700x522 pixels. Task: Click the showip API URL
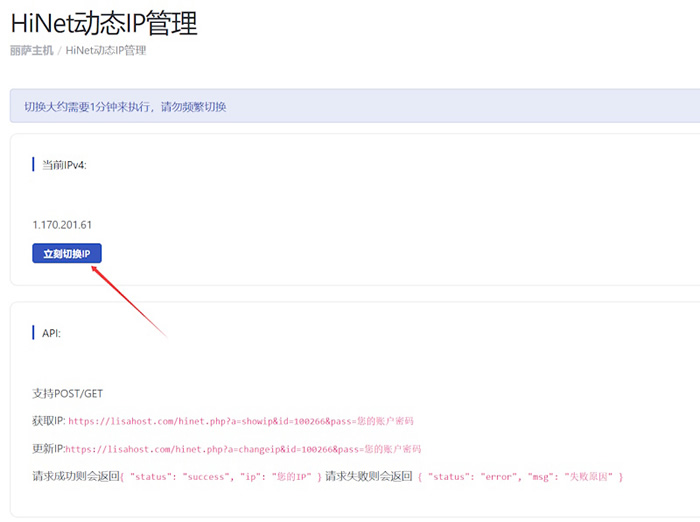pos(240,421)
